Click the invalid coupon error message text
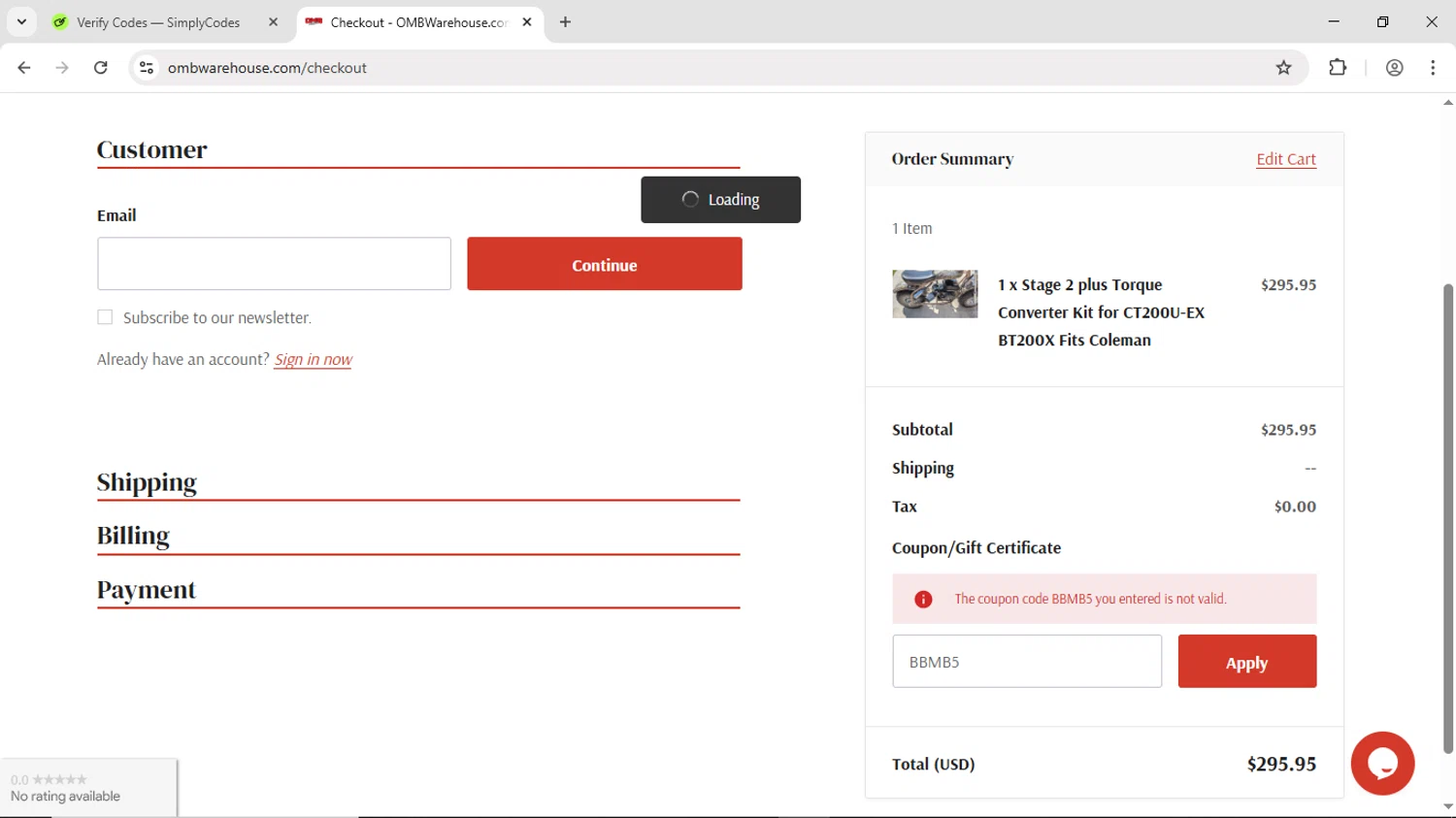Image resolution: width=1456 pixels, height=818 pixels. pyautogui.click(x=1090, y=600)
